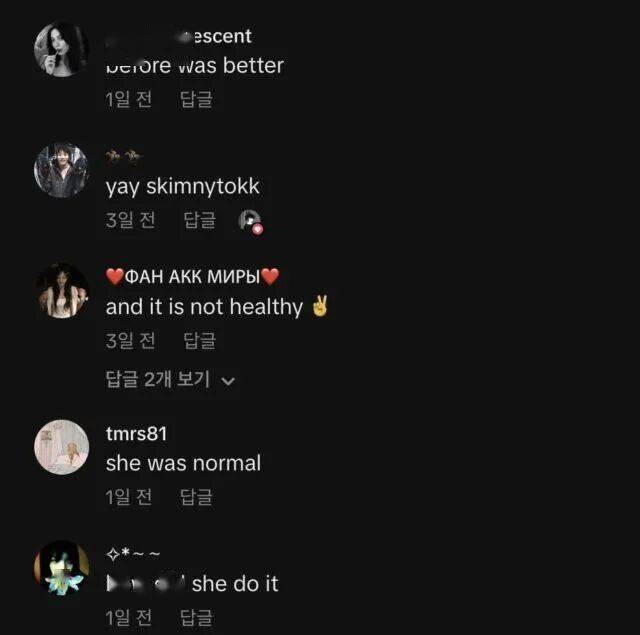Reply to 'she do it' comment
This screenshot has width=640, height=635.
(x=196, y=617)
